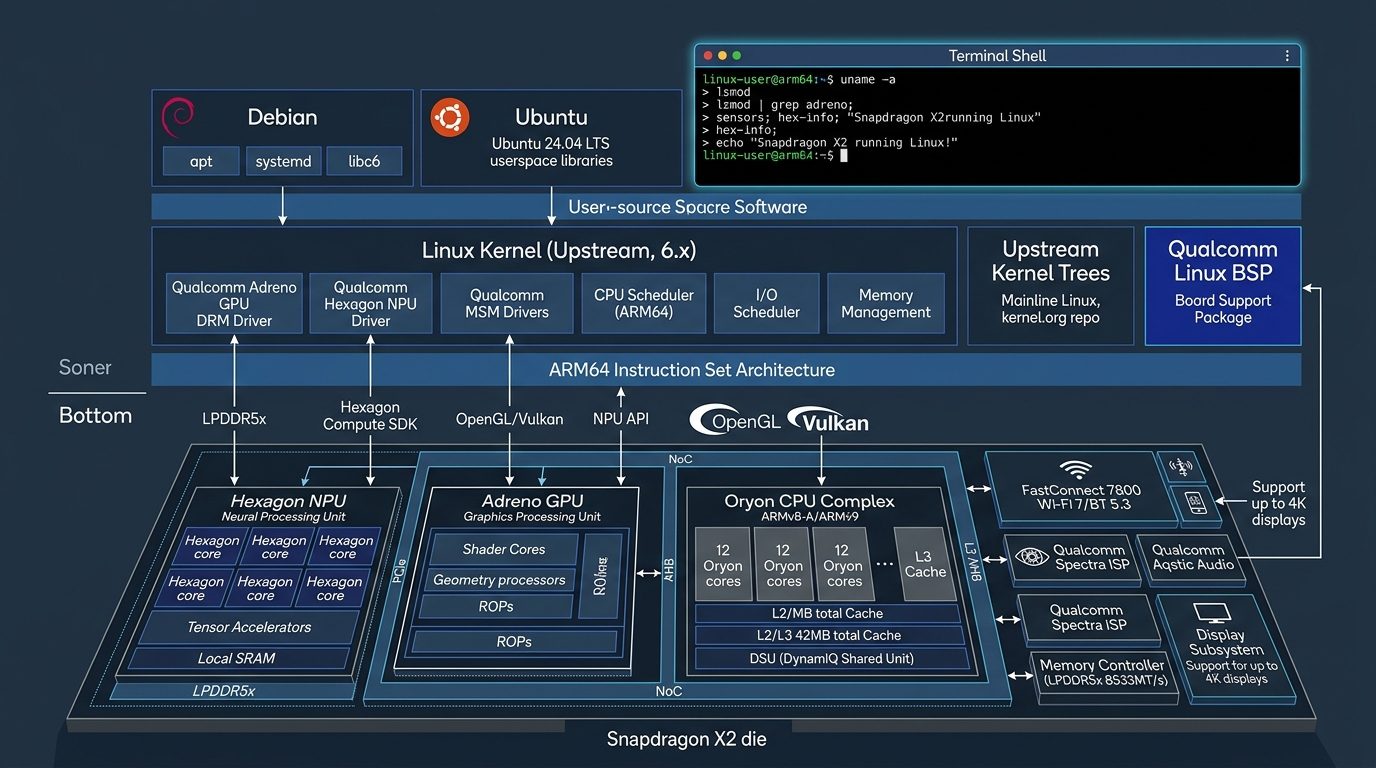
Task: Click the Qualcomm Hexagon NPU Driver block
Action: click(370, 303)
